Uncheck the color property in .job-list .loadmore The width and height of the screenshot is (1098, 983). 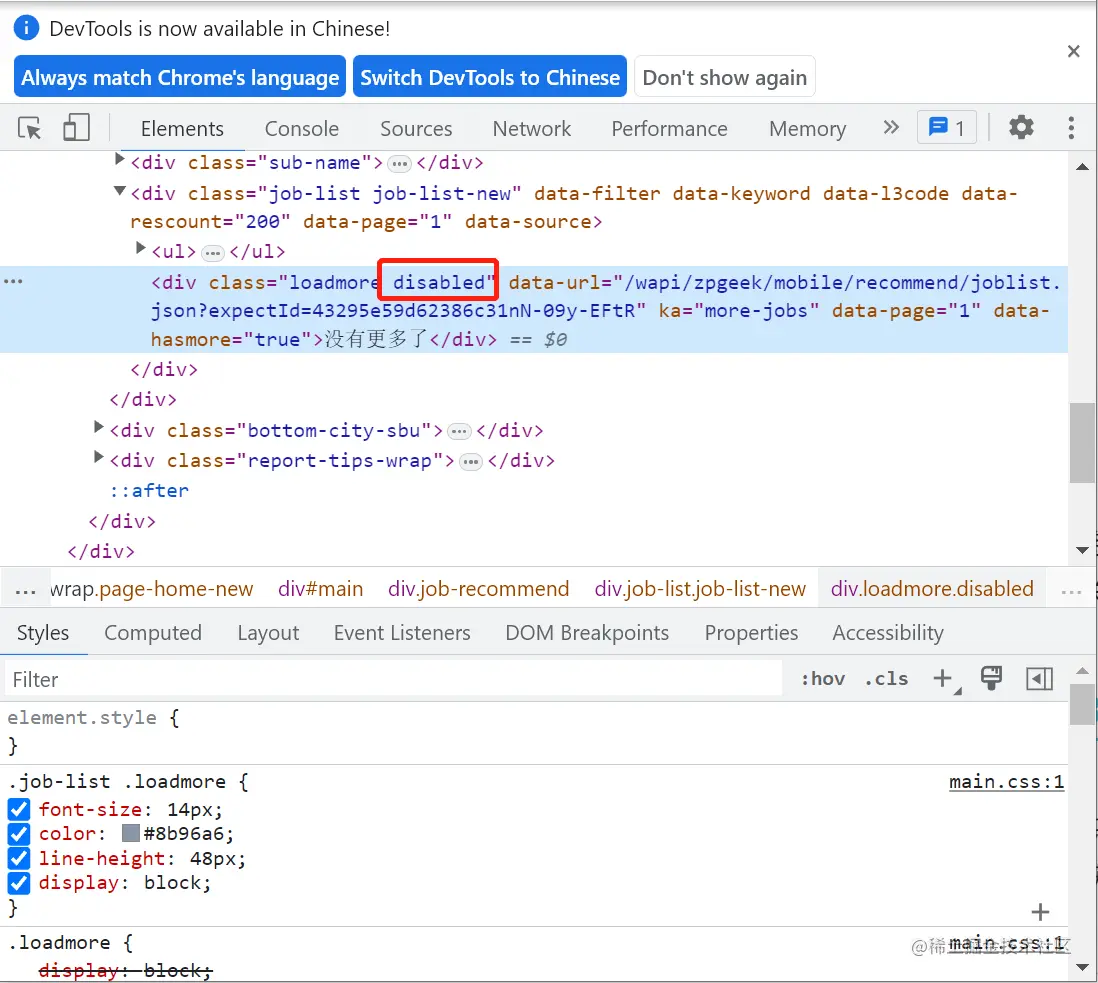(x=18, y=833)
